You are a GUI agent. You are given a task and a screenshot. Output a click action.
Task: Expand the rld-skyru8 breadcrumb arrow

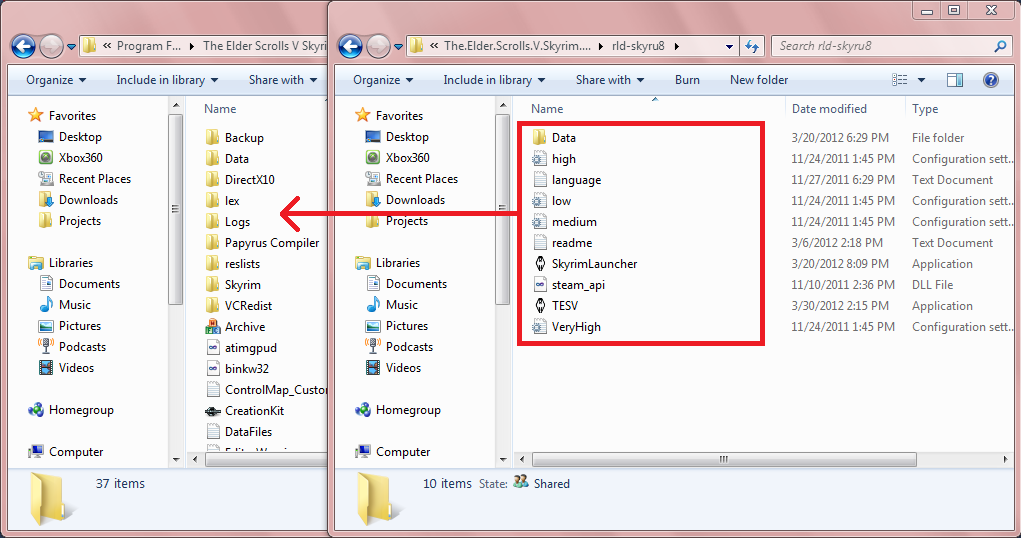pyautogui.click(x=677, y=46)
